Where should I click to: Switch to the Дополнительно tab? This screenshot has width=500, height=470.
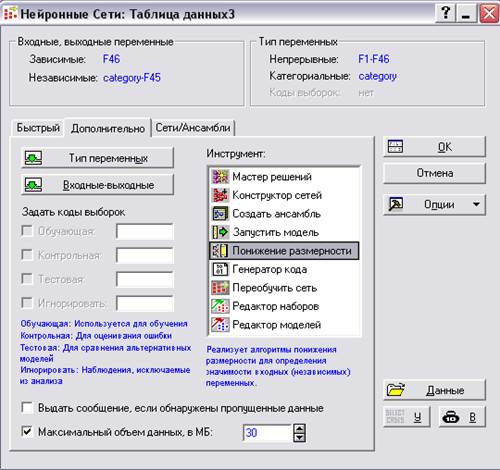coord(108,128)
